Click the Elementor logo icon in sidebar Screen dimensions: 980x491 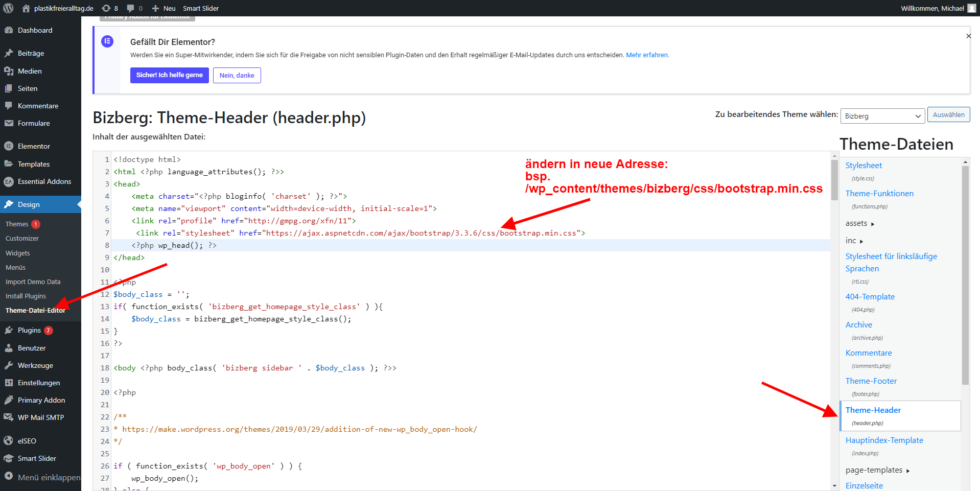tap(9, 146)
